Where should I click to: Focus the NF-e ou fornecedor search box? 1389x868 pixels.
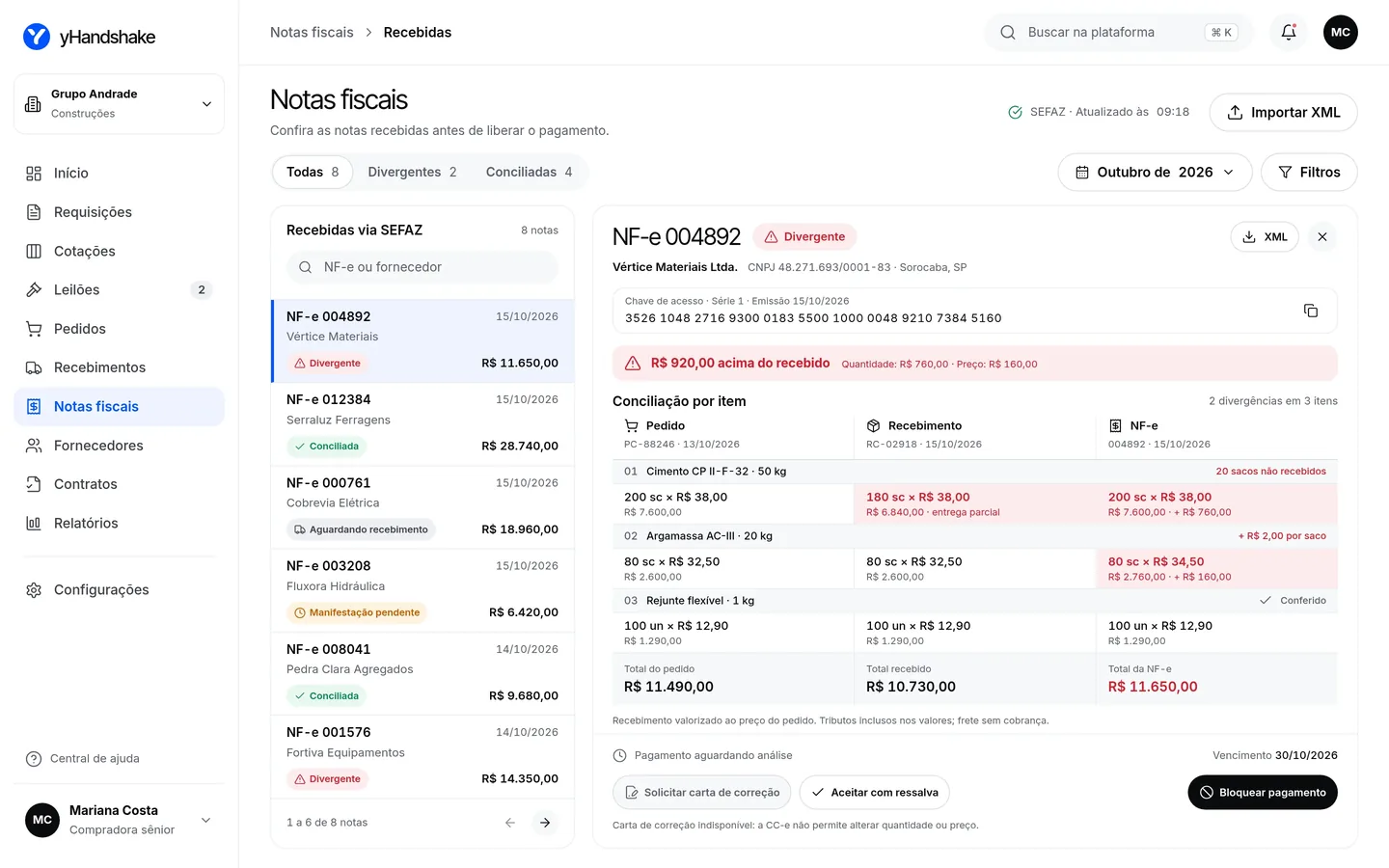coord(422,267)
